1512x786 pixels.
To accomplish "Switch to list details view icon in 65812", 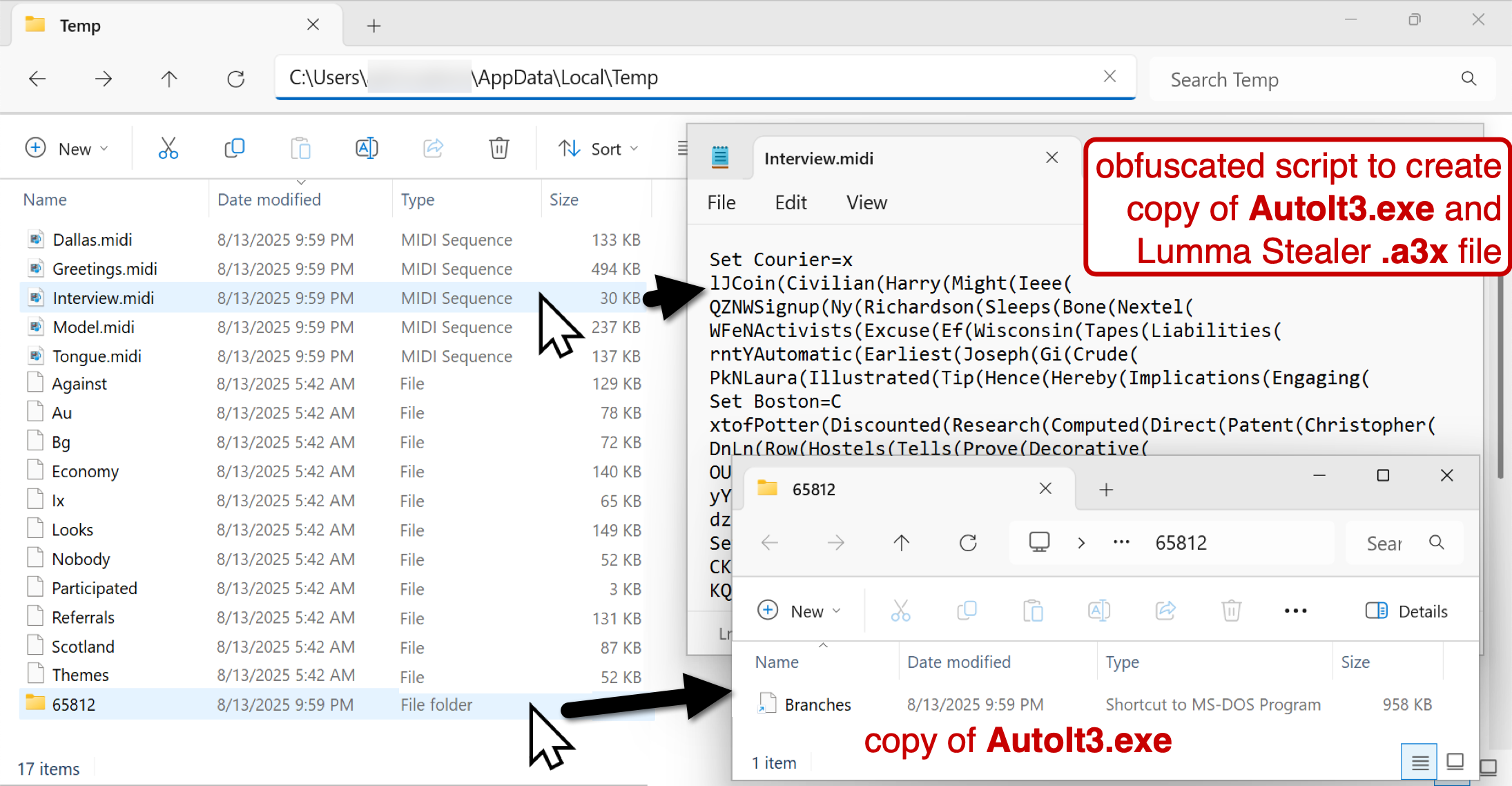I will pos(1419,762).
